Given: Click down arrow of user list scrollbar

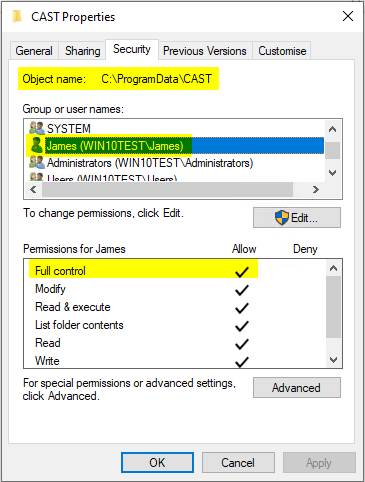Looking at the screenshot, I should 332,172.
